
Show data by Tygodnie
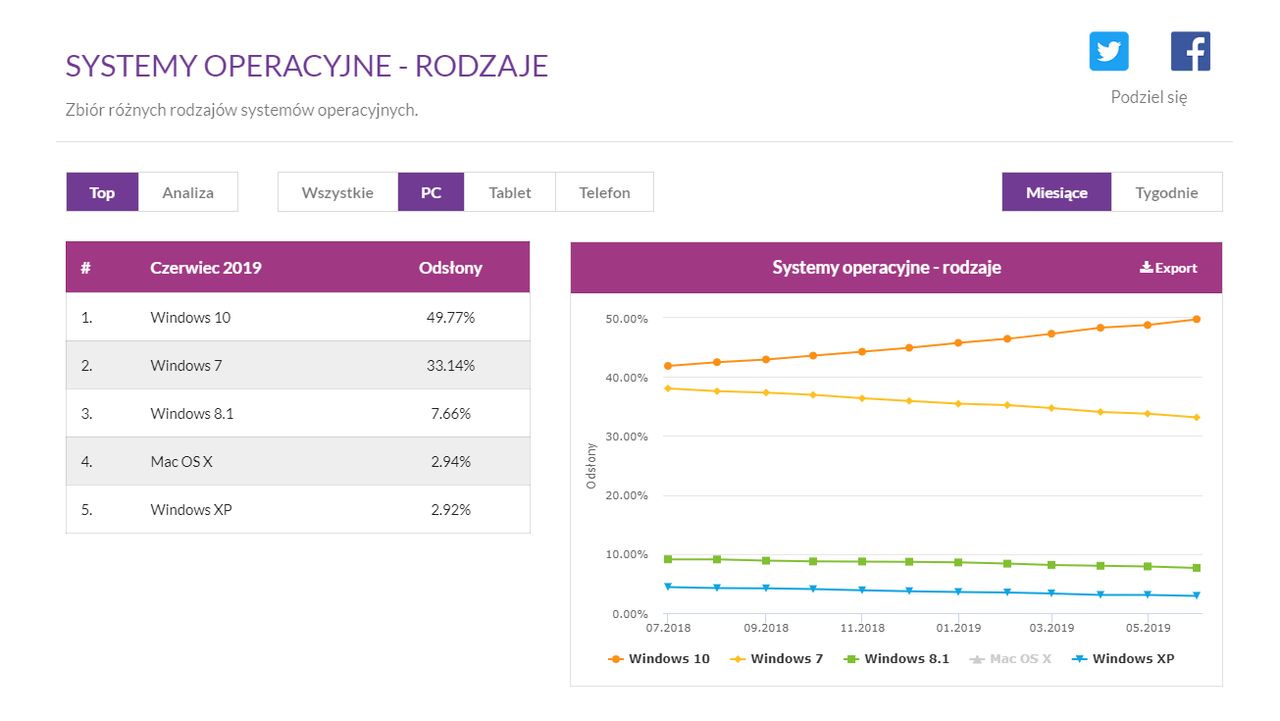coord(1167,192)
